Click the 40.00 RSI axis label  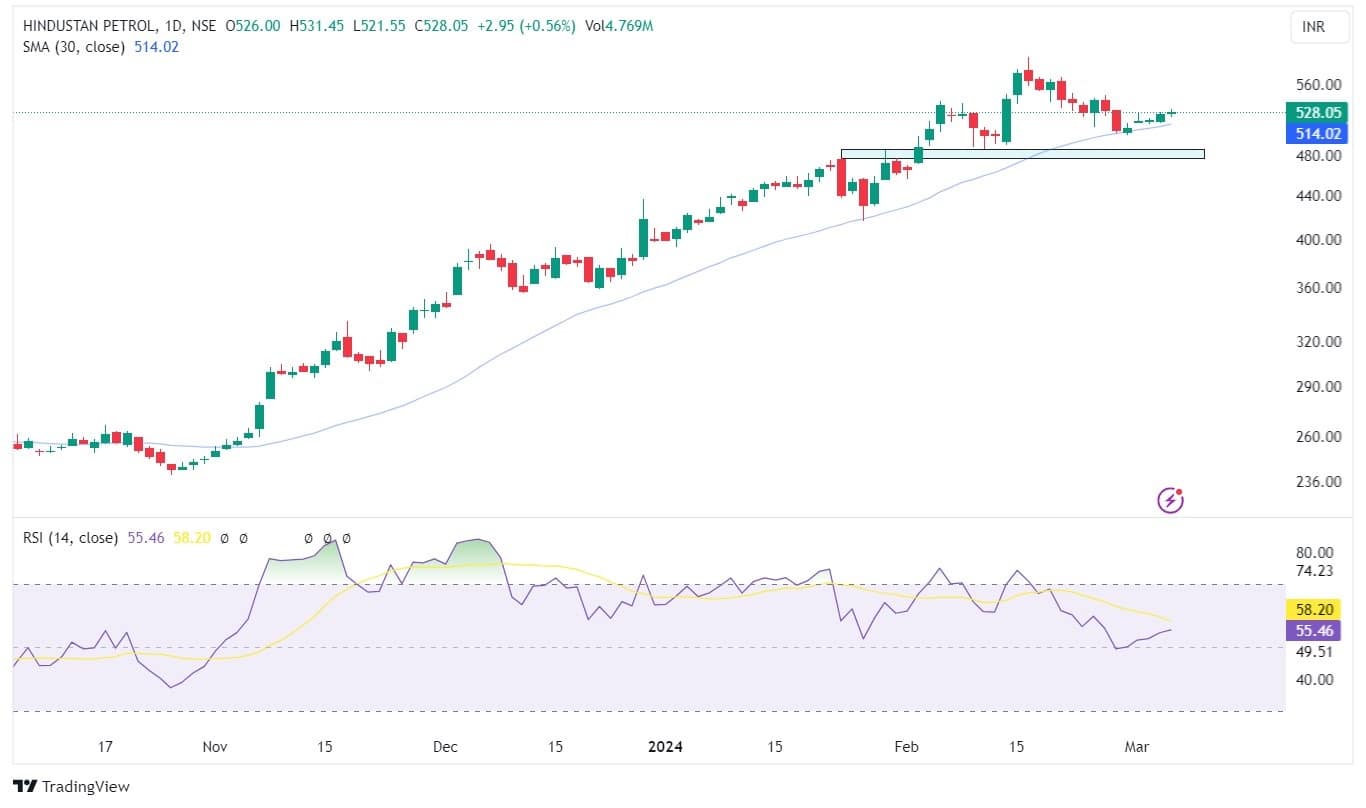[1315, 680]
